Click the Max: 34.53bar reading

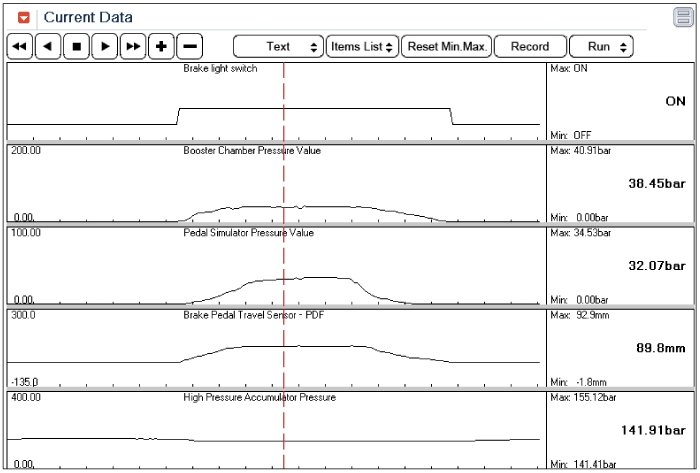(580, 233)
